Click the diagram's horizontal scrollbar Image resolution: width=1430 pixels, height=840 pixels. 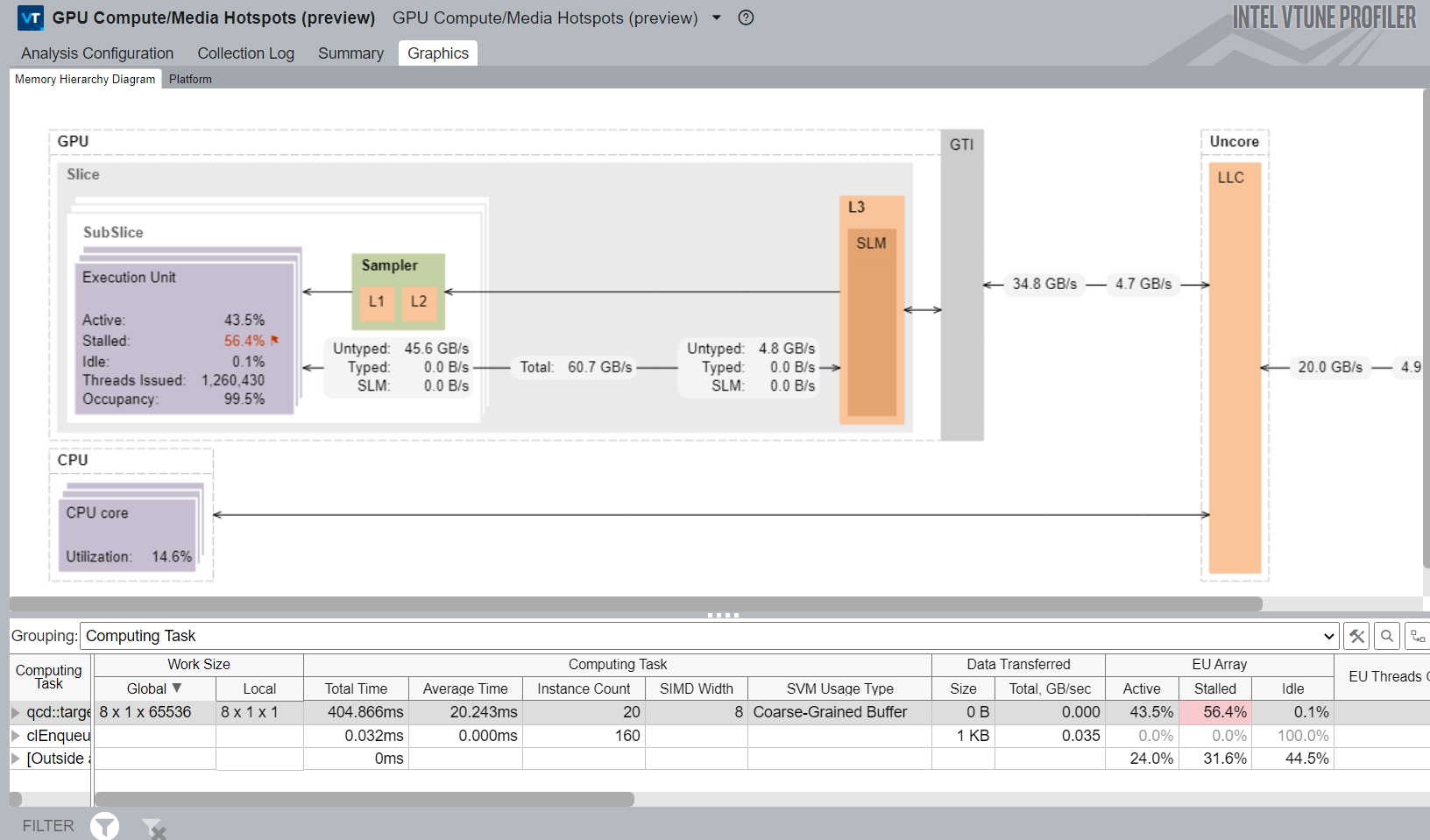[635, 604]
